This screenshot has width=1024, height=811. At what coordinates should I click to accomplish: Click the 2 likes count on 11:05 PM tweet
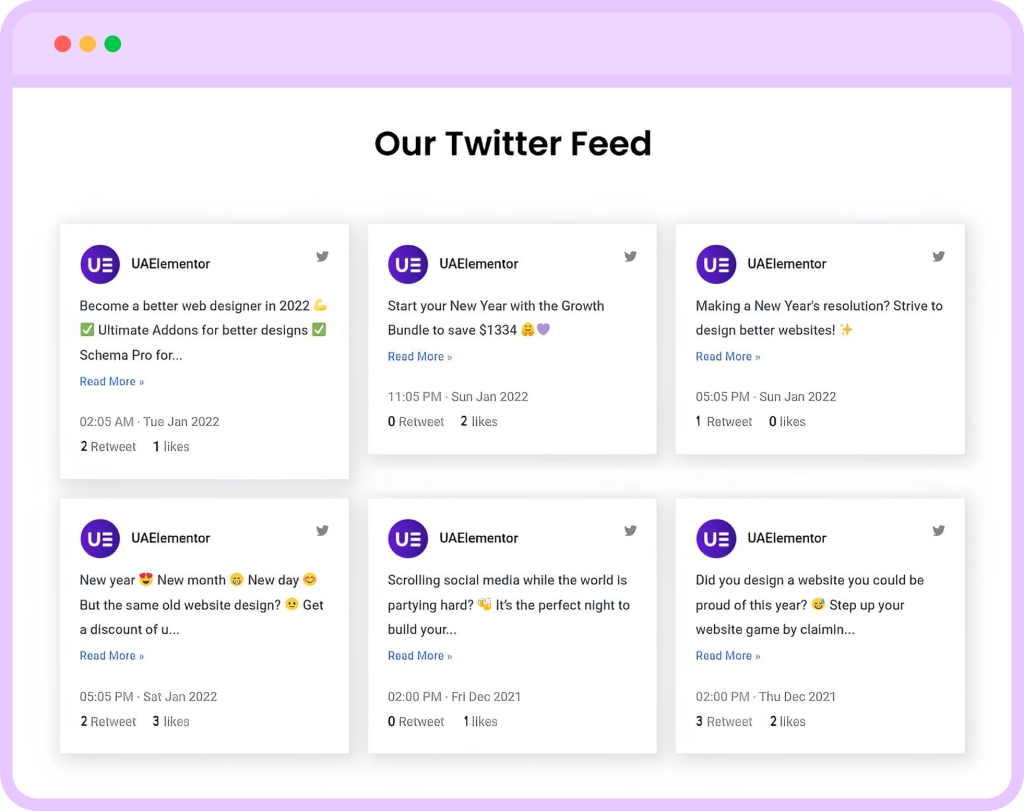click(479, 422)
